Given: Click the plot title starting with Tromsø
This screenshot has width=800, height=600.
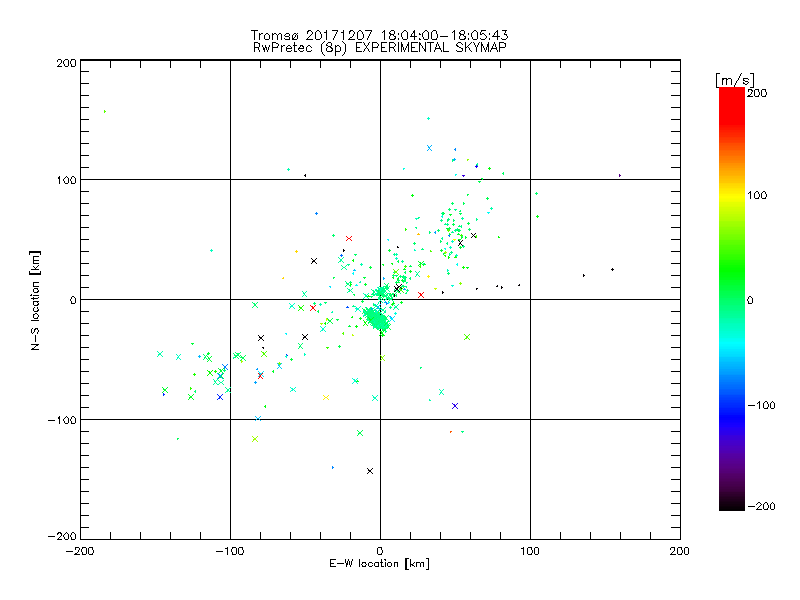Looking at the screenshot, I should pyautogui.click(x=380, y=35).
